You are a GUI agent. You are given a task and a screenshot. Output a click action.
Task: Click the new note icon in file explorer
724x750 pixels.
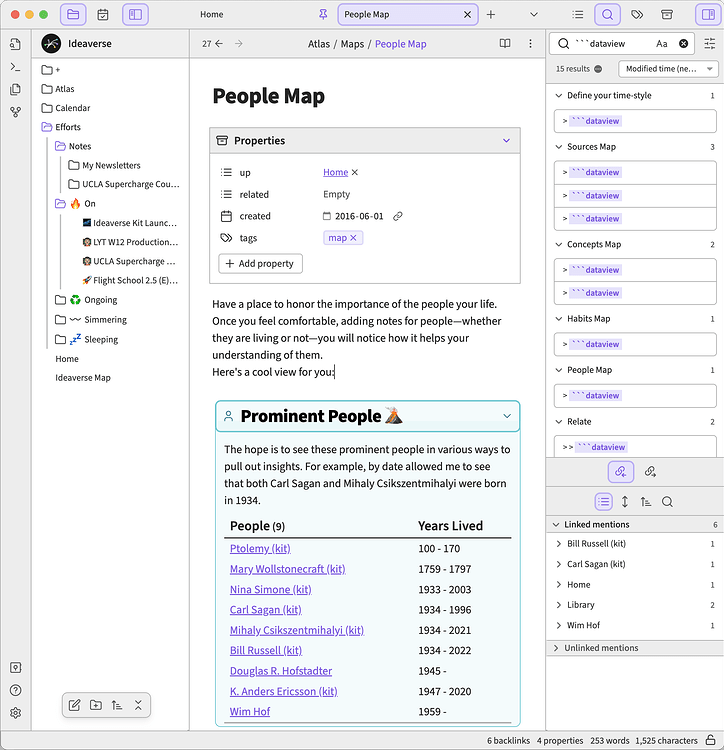coord(74,705)
